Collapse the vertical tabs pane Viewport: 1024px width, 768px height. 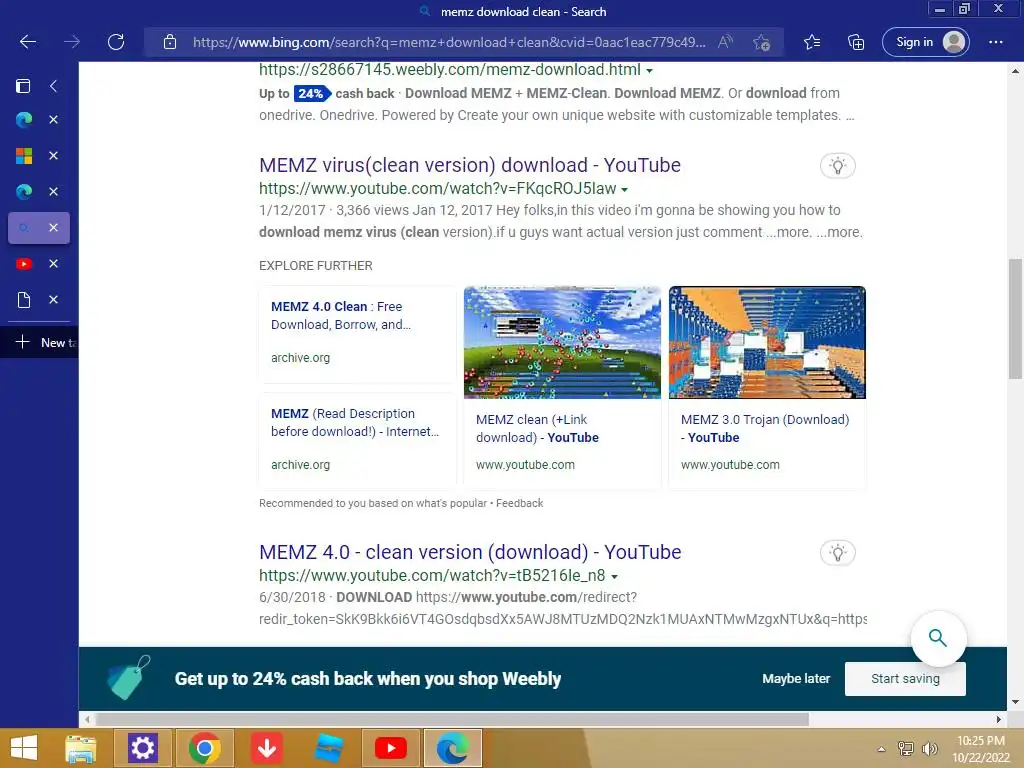pos(54,86)
